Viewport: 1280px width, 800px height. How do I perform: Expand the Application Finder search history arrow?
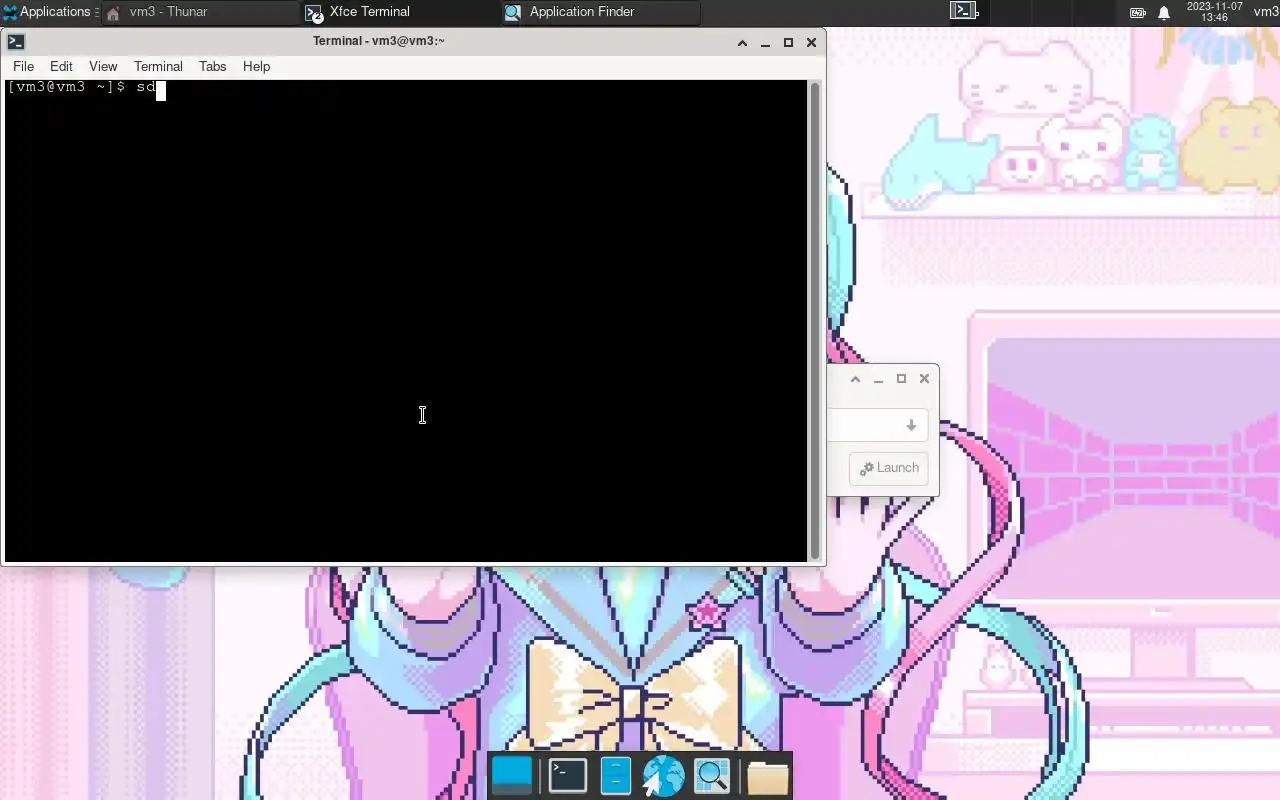(911, 425)
